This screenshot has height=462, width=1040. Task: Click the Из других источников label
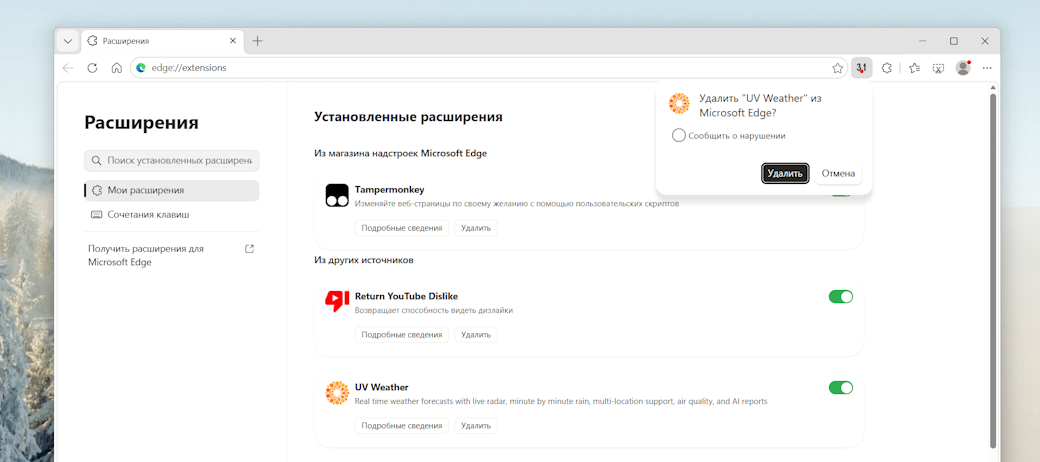click(x=363, y=260)
